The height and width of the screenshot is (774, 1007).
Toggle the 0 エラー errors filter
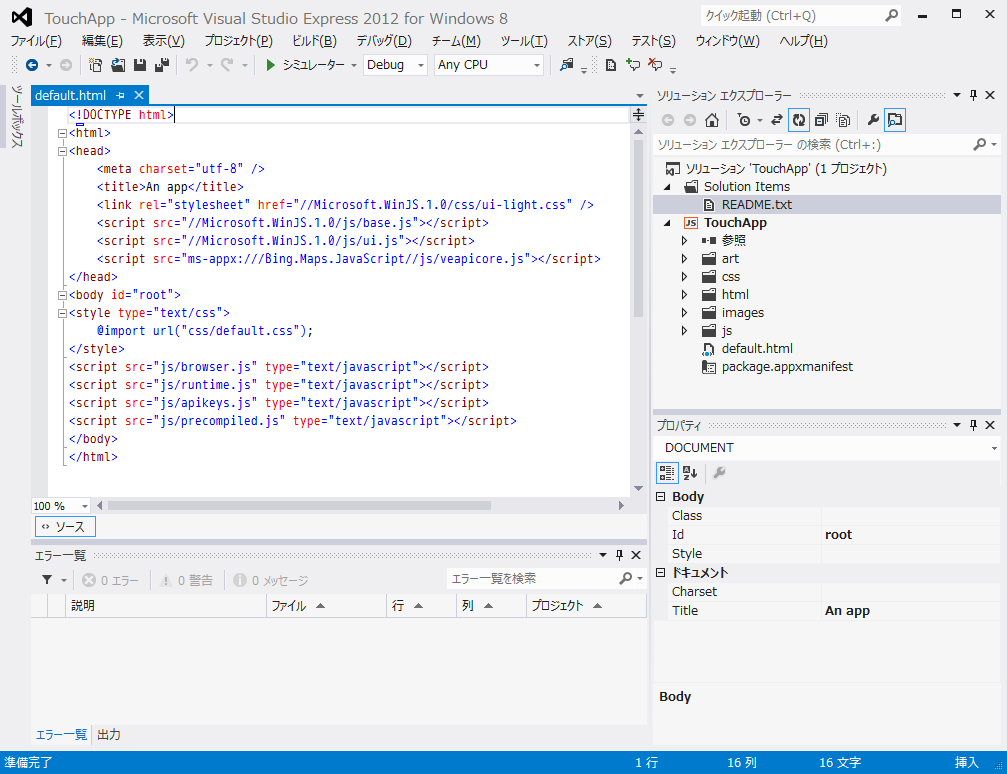(x=110, y=580)
